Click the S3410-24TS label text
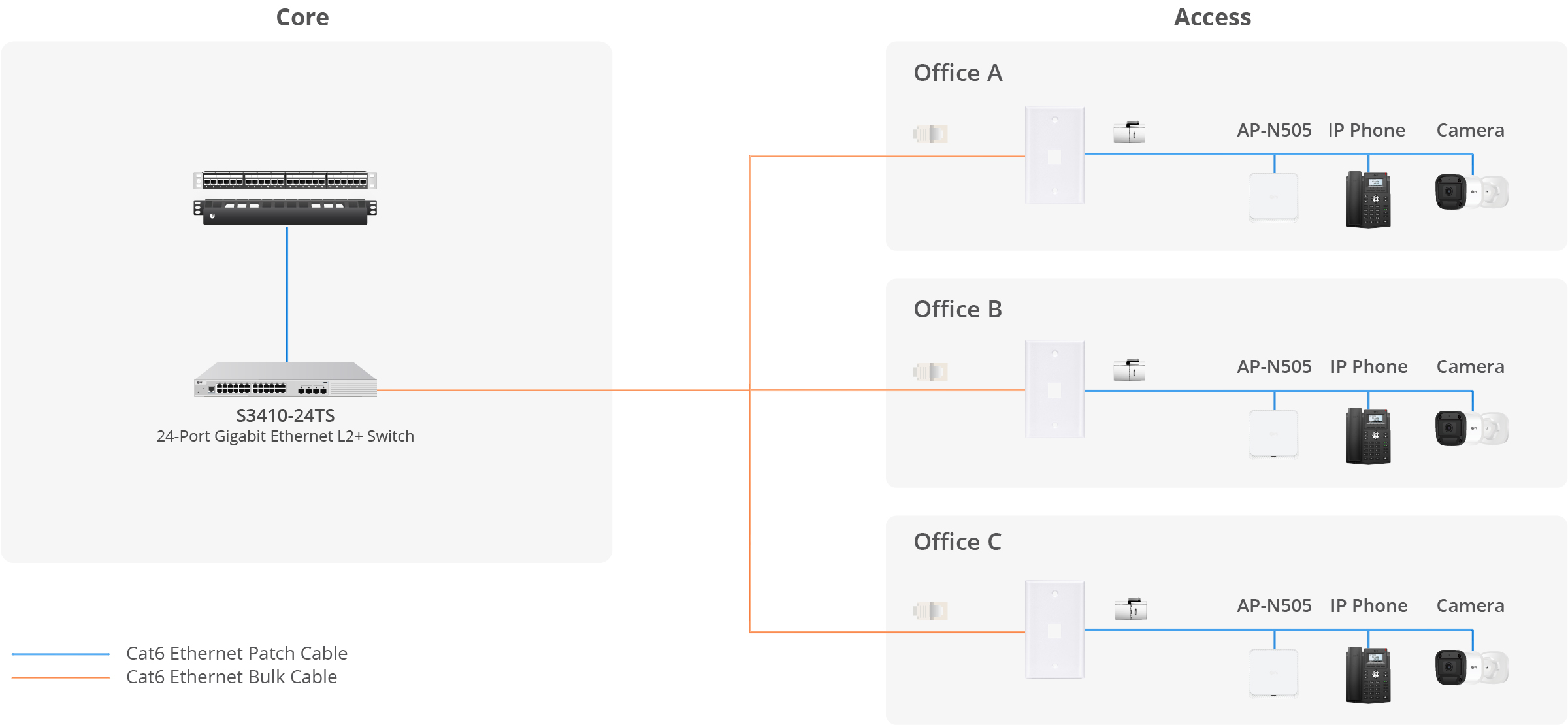 pyautogui.click(x=286, y=415)
